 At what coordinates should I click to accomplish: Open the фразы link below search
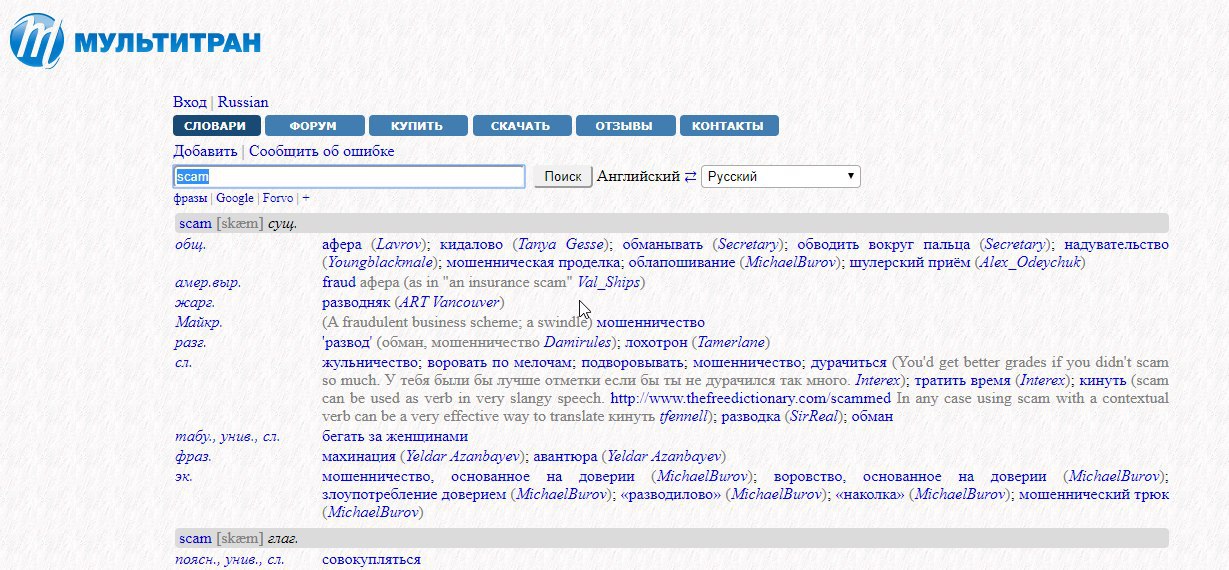(x=190, y=198)
